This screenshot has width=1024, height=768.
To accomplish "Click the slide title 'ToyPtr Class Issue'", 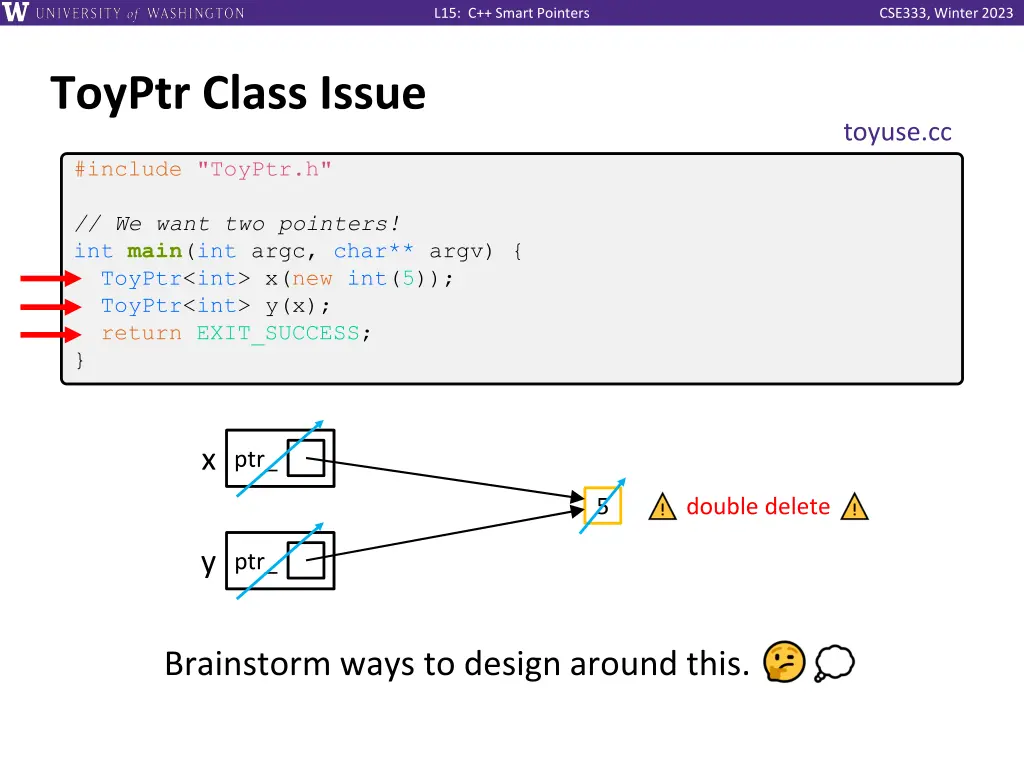I will (x=238, y=93).
